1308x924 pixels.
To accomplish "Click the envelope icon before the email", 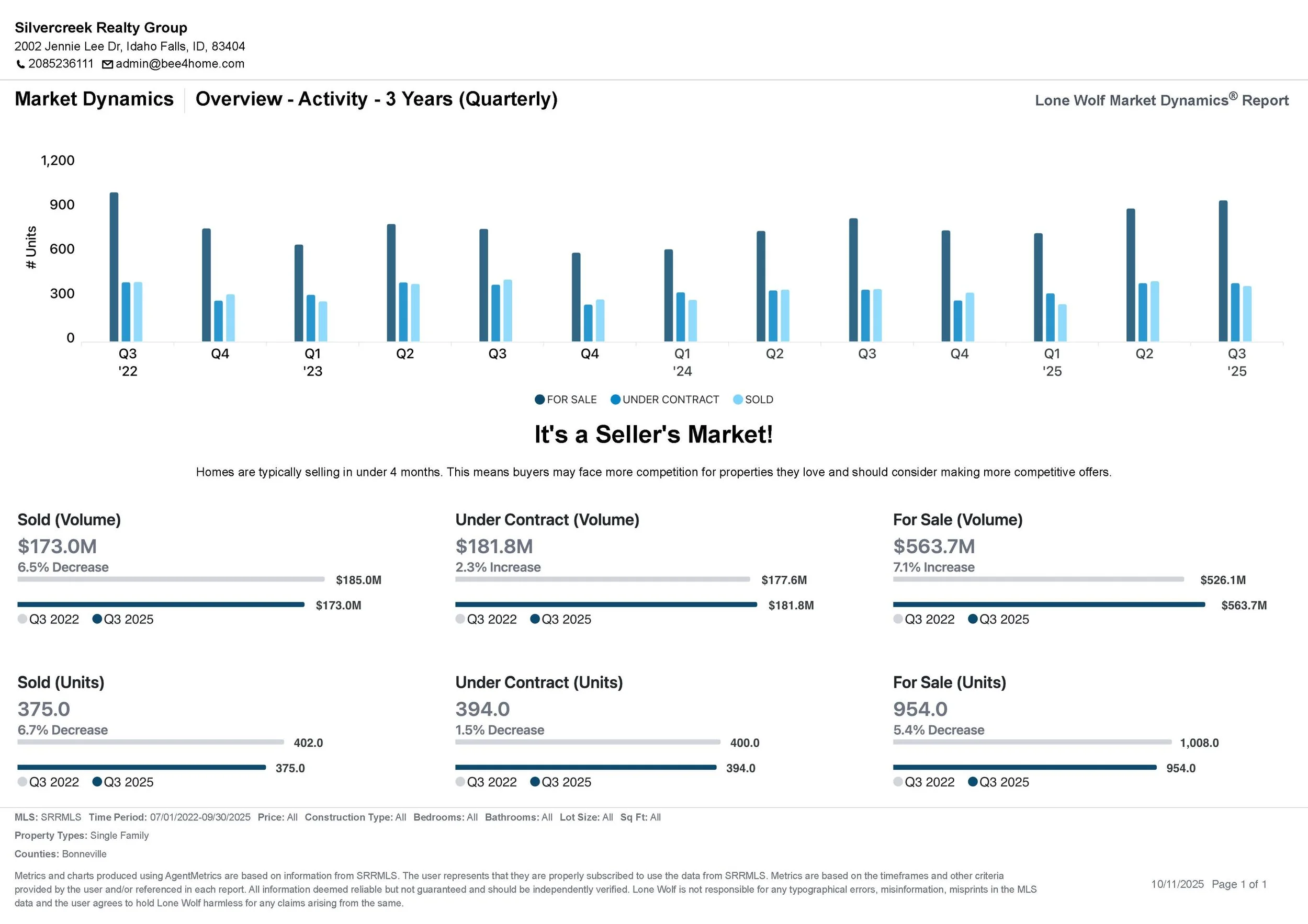I will [x=107, y=64].
